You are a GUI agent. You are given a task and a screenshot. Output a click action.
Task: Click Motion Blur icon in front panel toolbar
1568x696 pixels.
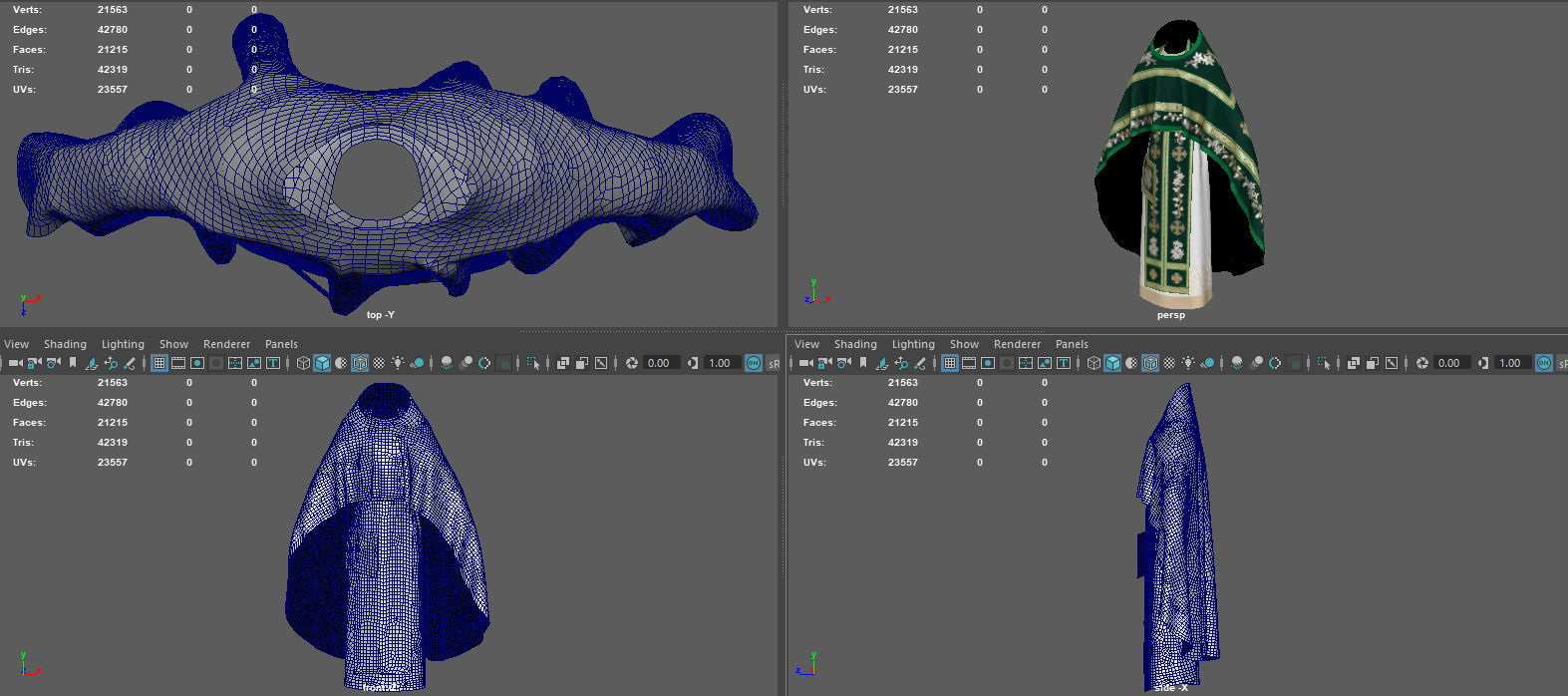coord(466,363)
